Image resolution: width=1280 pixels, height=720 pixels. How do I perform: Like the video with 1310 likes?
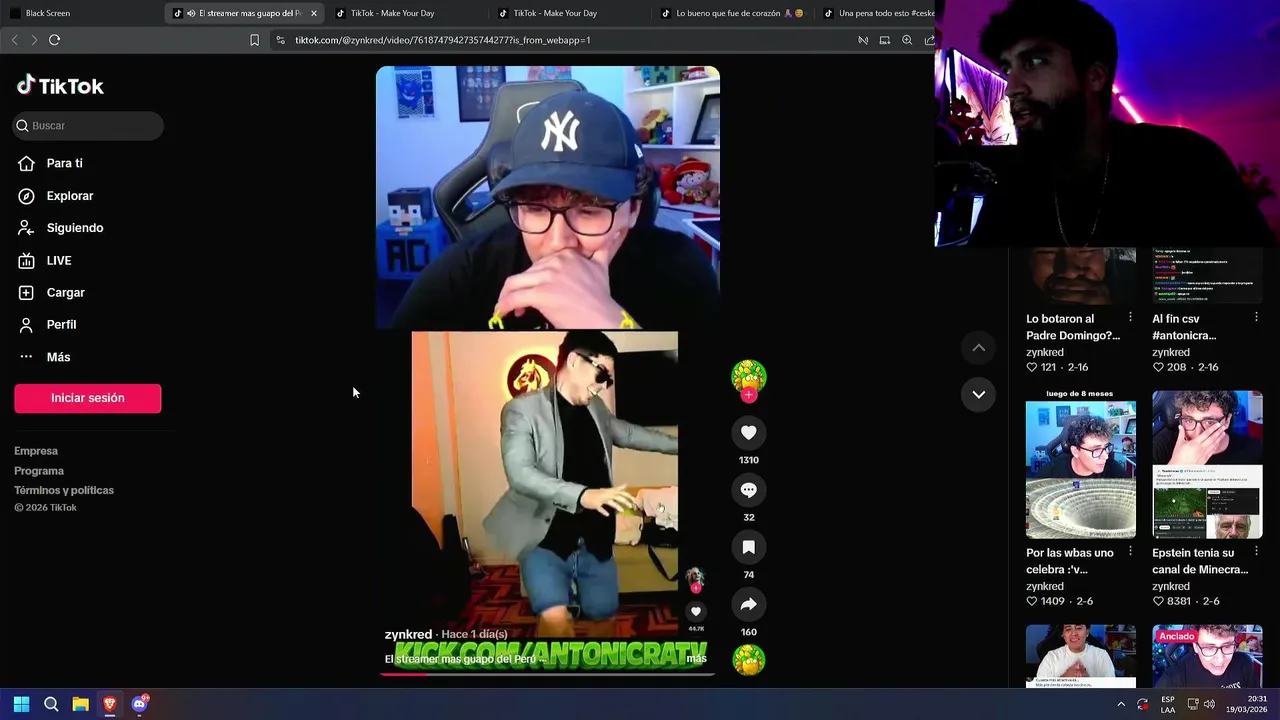click(x=748, y=433)
